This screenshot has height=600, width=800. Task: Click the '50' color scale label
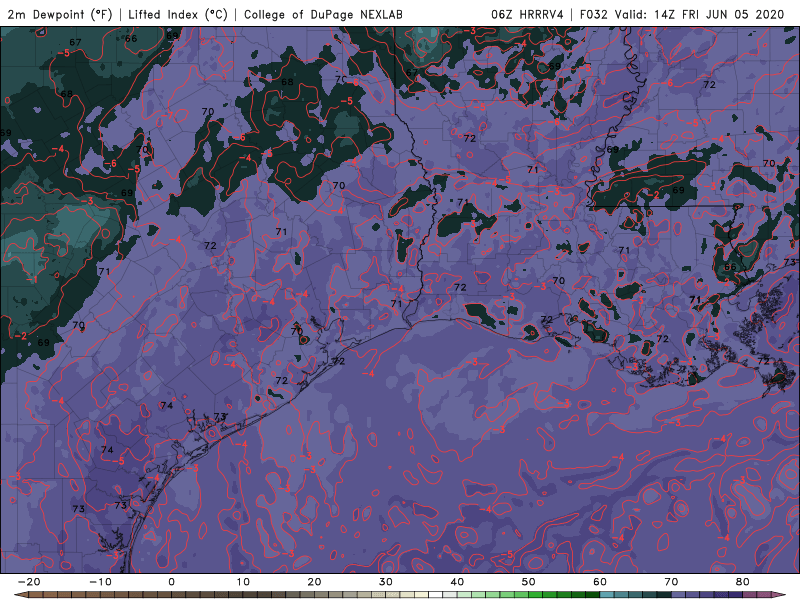point(529,582)
